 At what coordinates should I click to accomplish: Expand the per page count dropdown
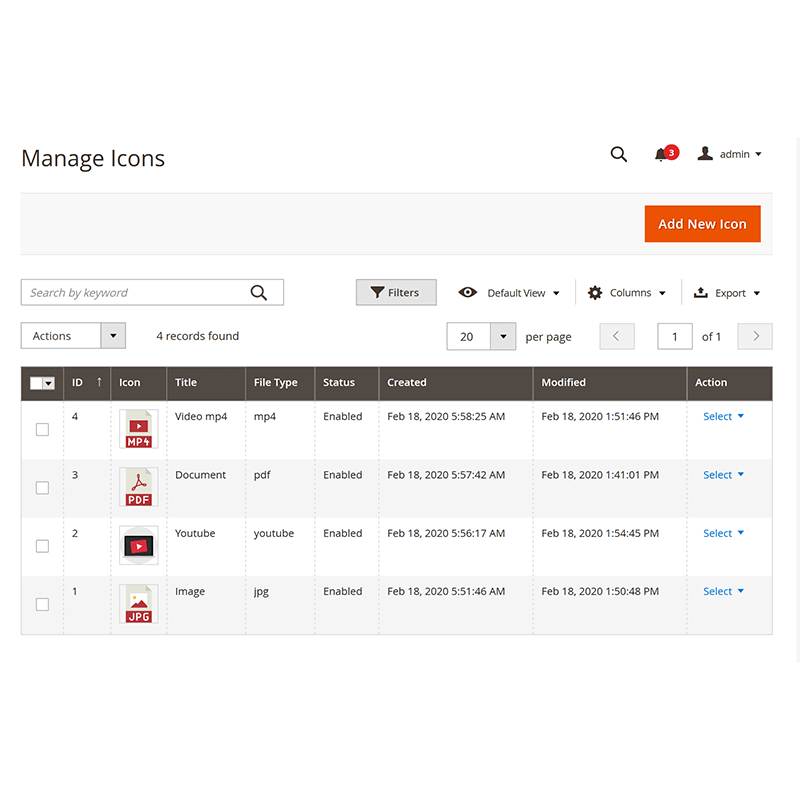(505, 336)
